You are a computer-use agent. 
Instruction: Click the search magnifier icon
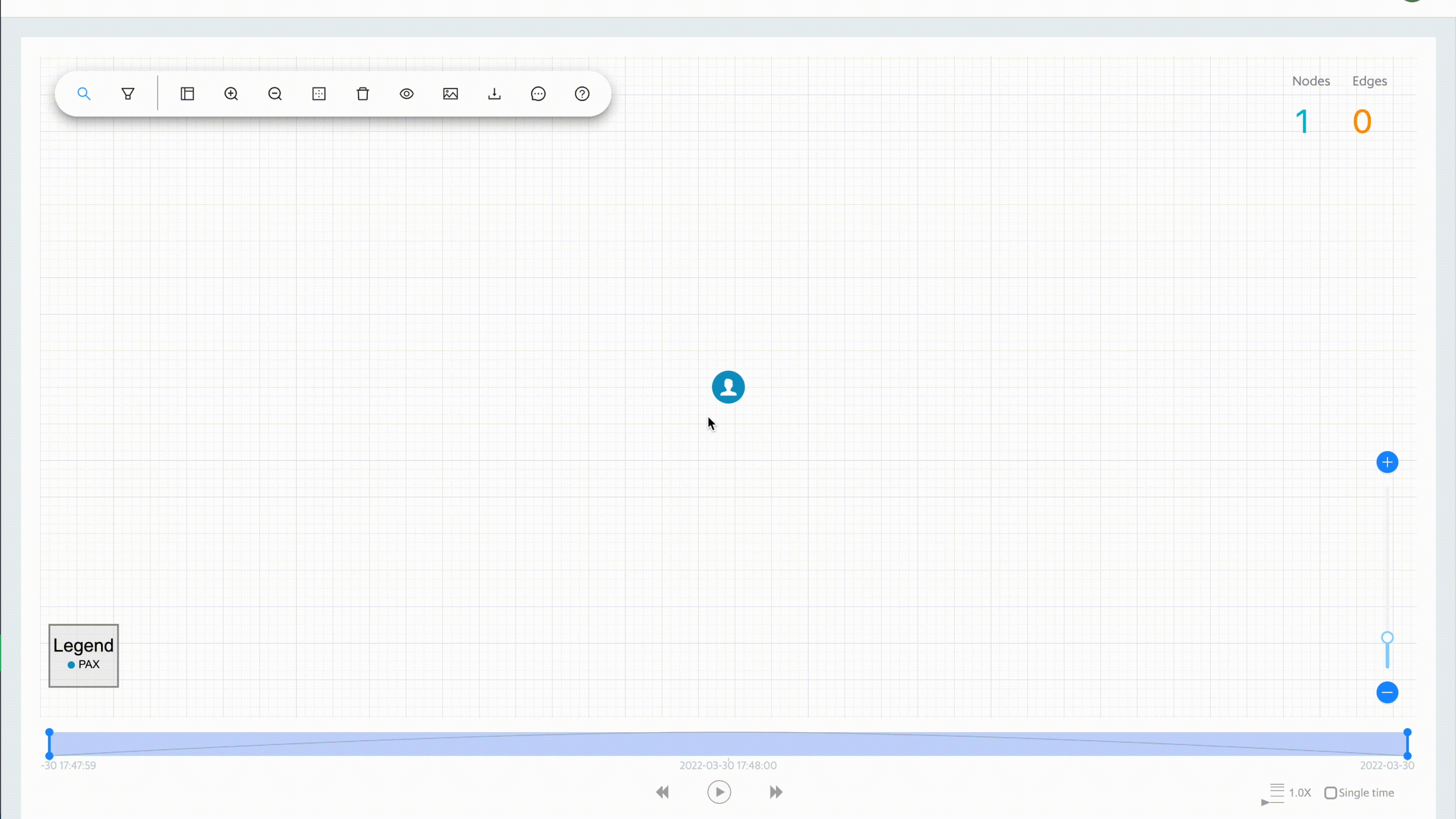[x=84, y=94]
